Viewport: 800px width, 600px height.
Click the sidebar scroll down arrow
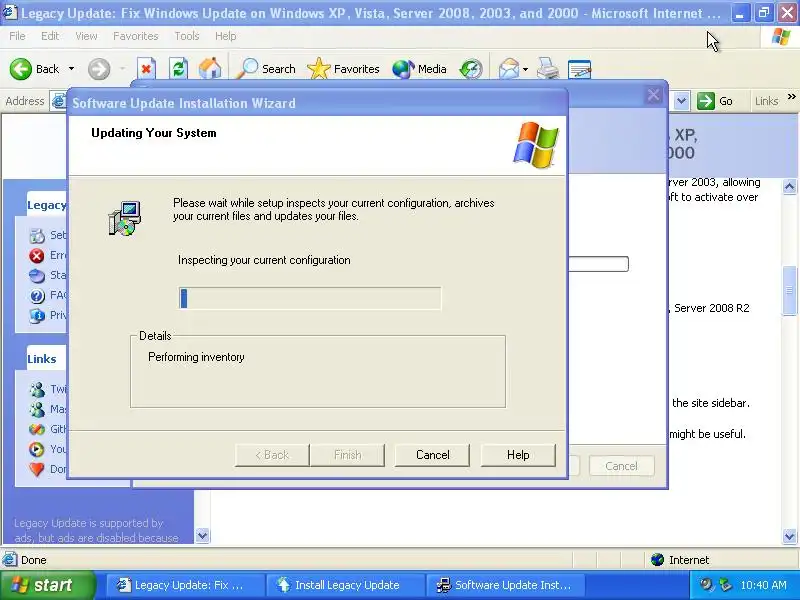[203, 536]
